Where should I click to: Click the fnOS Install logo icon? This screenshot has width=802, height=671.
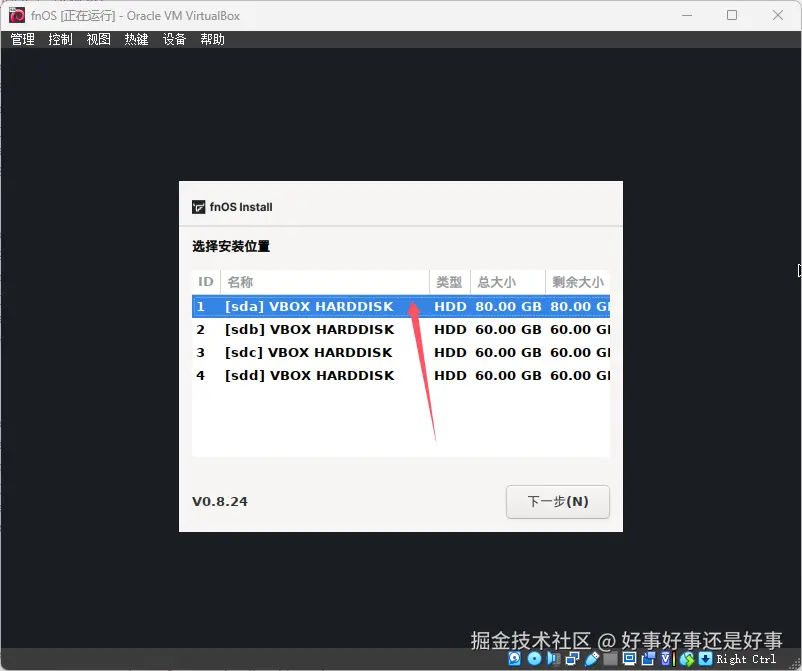click(x=198, y=207)
